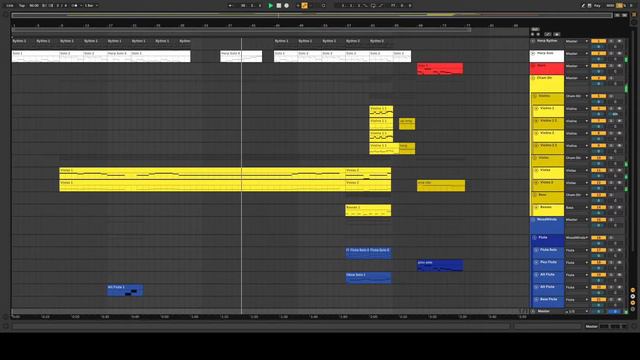The height and width of the screenshot is (360, 640).
Task: Arm the Picc Flute track for recording
Action: (x=619, y=262)
